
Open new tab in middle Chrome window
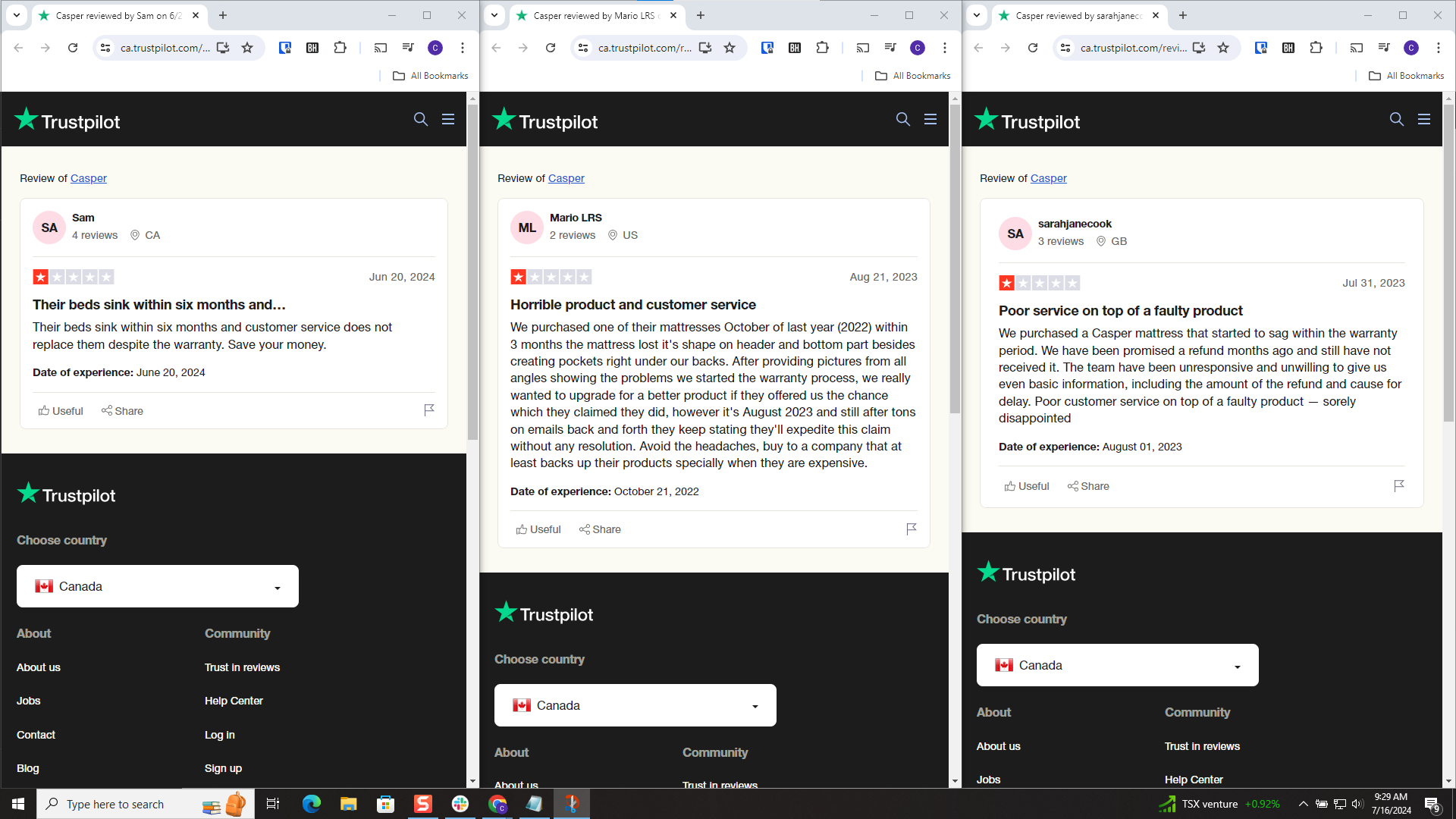(x=701, y=15)
